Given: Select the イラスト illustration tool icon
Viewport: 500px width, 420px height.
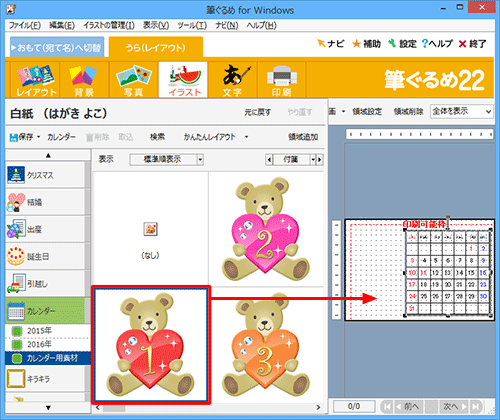Looking at the screenshot, I should (x=183, y=80).
